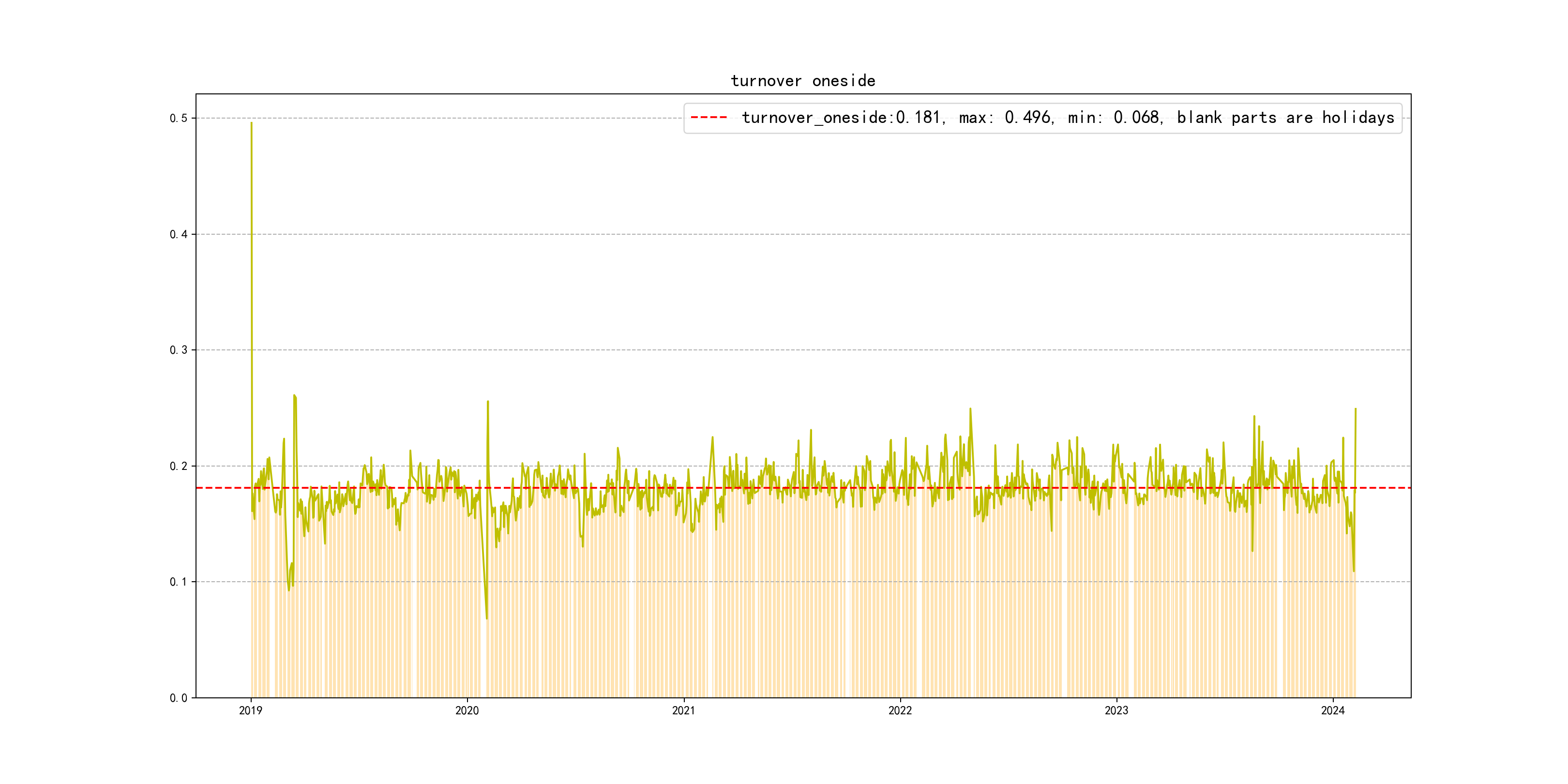Click the peak of the 2019 spike near 0.5

pyautogui.click(x=251, y=123)
